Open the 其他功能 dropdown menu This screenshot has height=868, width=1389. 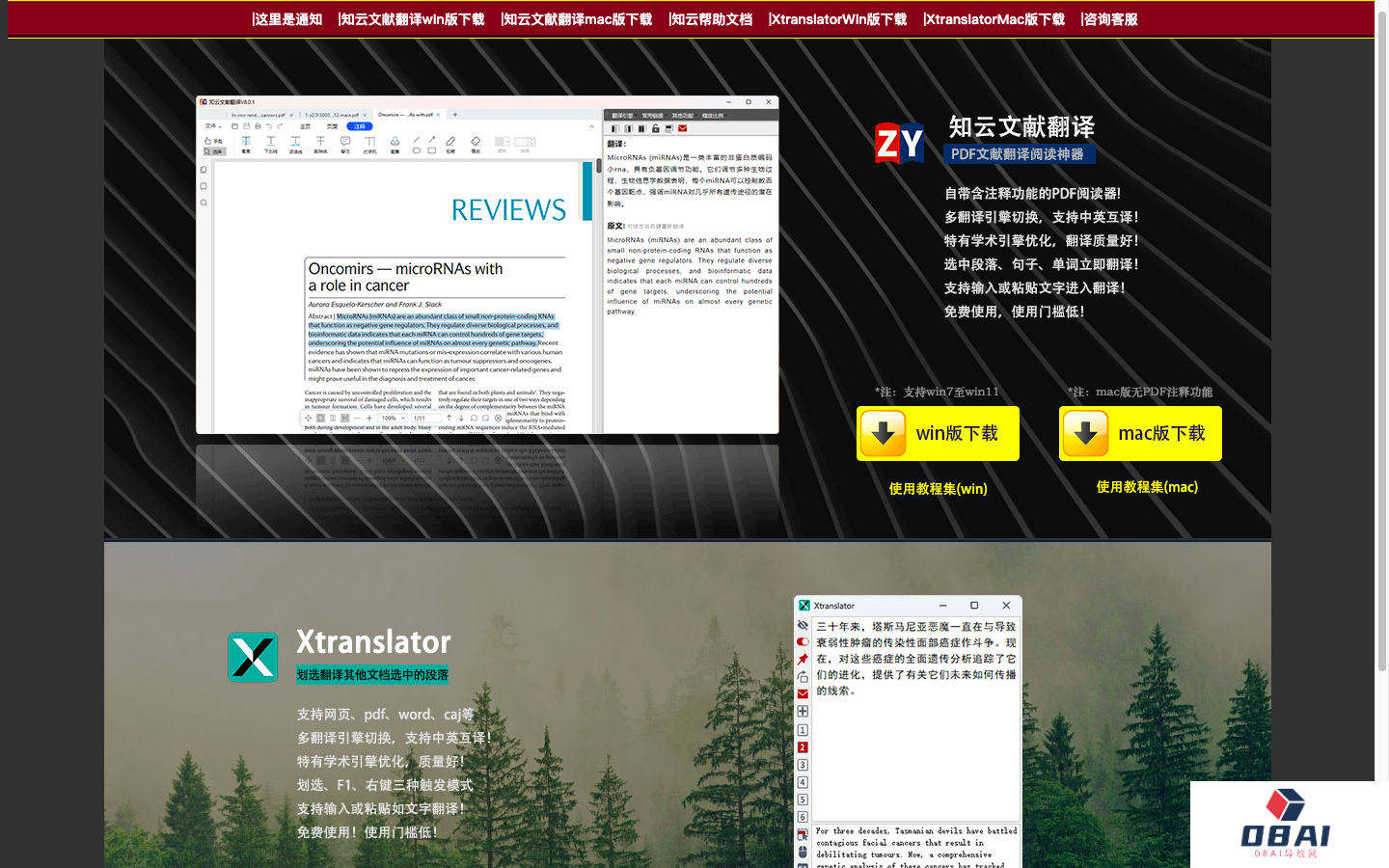click(x=684, y=116)
